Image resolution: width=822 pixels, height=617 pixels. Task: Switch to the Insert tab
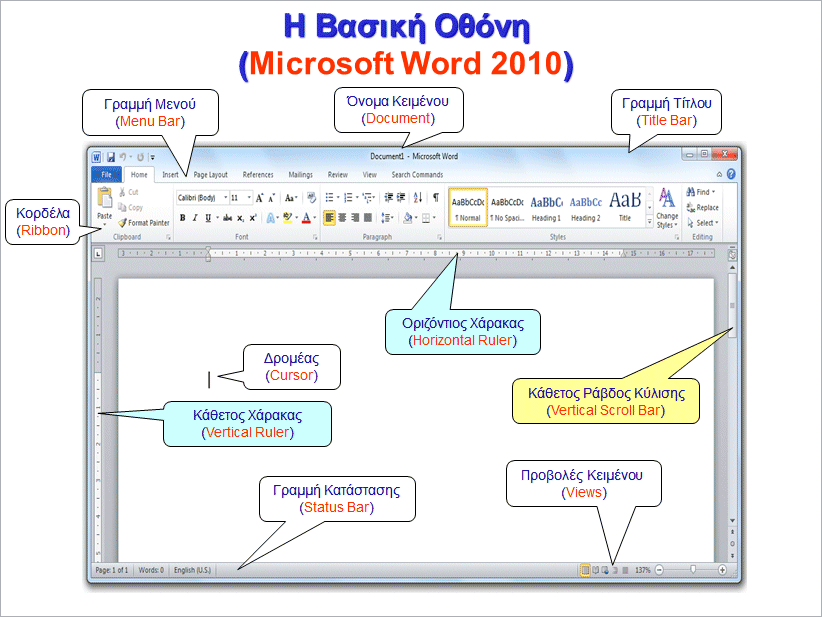pos(170,175)
